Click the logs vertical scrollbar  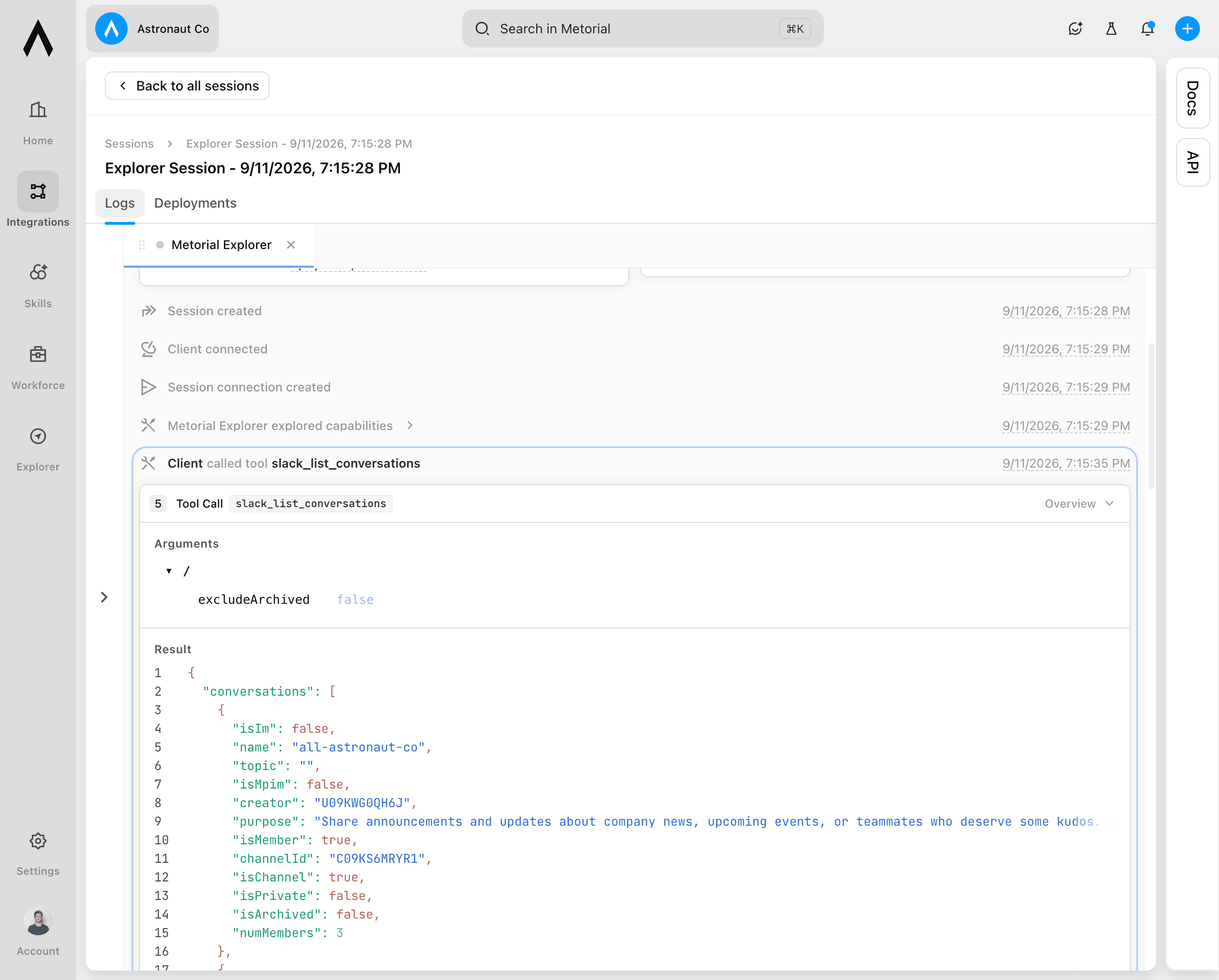coord(1151,417)
